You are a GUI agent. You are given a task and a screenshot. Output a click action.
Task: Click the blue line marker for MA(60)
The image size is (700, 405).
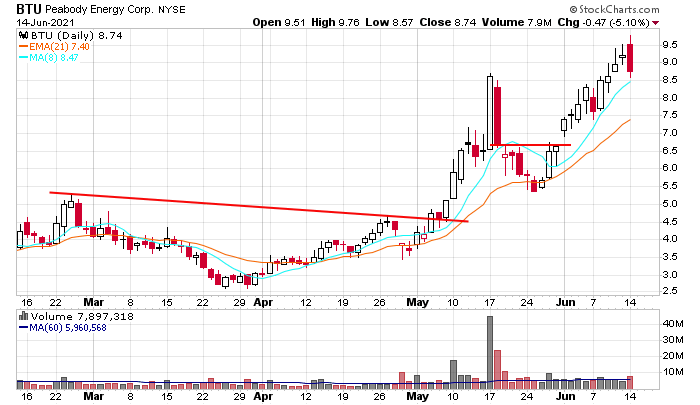coord(24,327)
